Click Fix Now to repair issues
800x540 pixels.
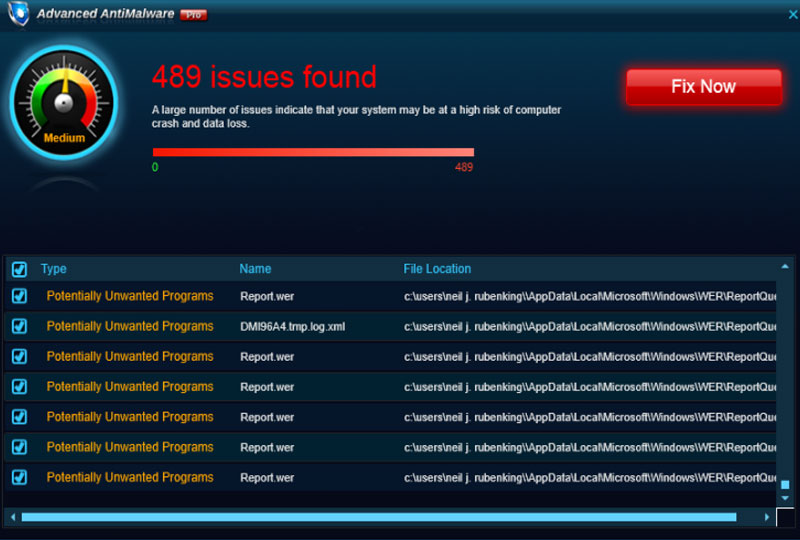click(x=704, y=86)
